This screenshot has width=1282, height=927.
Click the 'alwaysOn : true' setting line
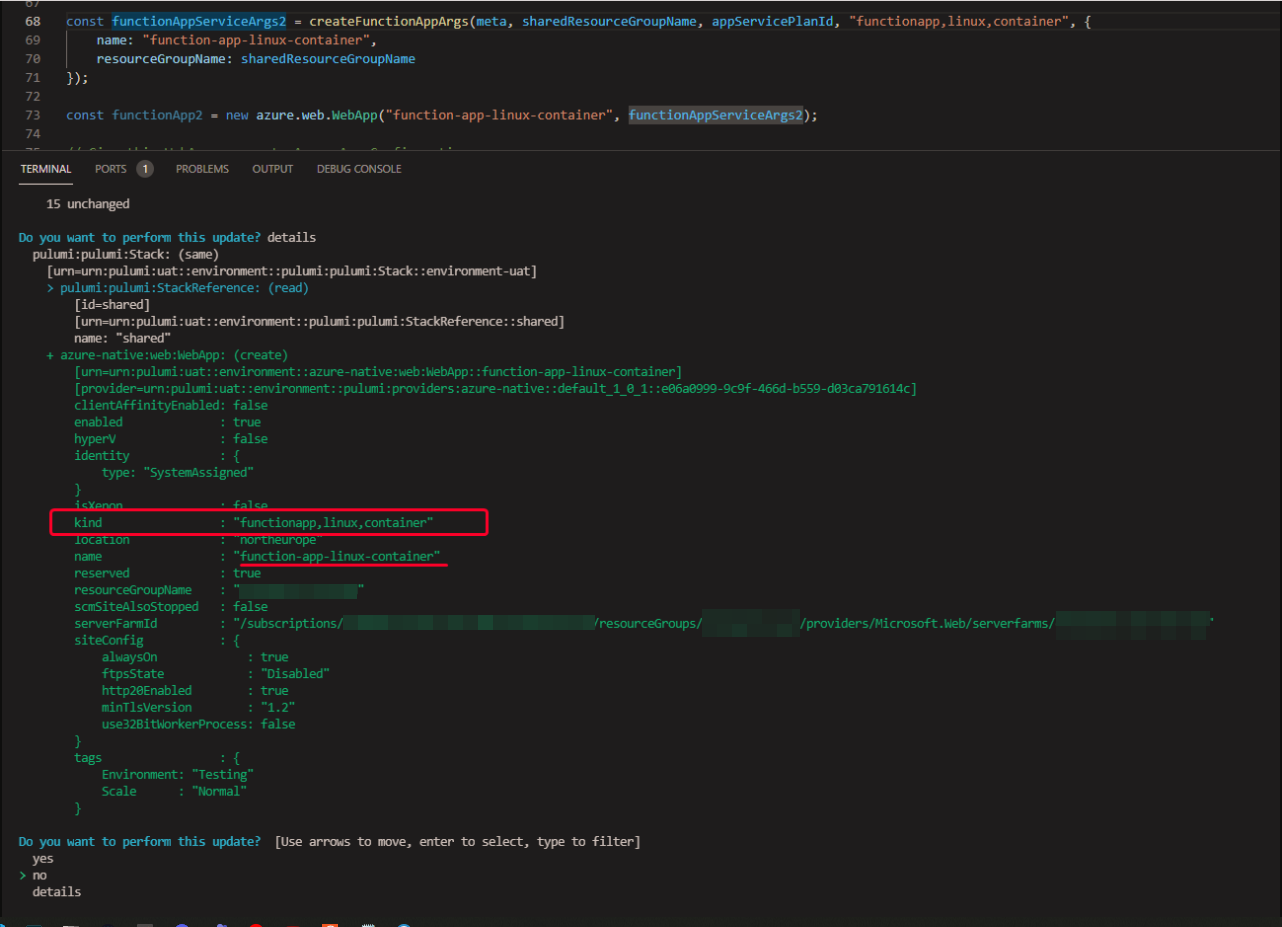coord(195,657)
